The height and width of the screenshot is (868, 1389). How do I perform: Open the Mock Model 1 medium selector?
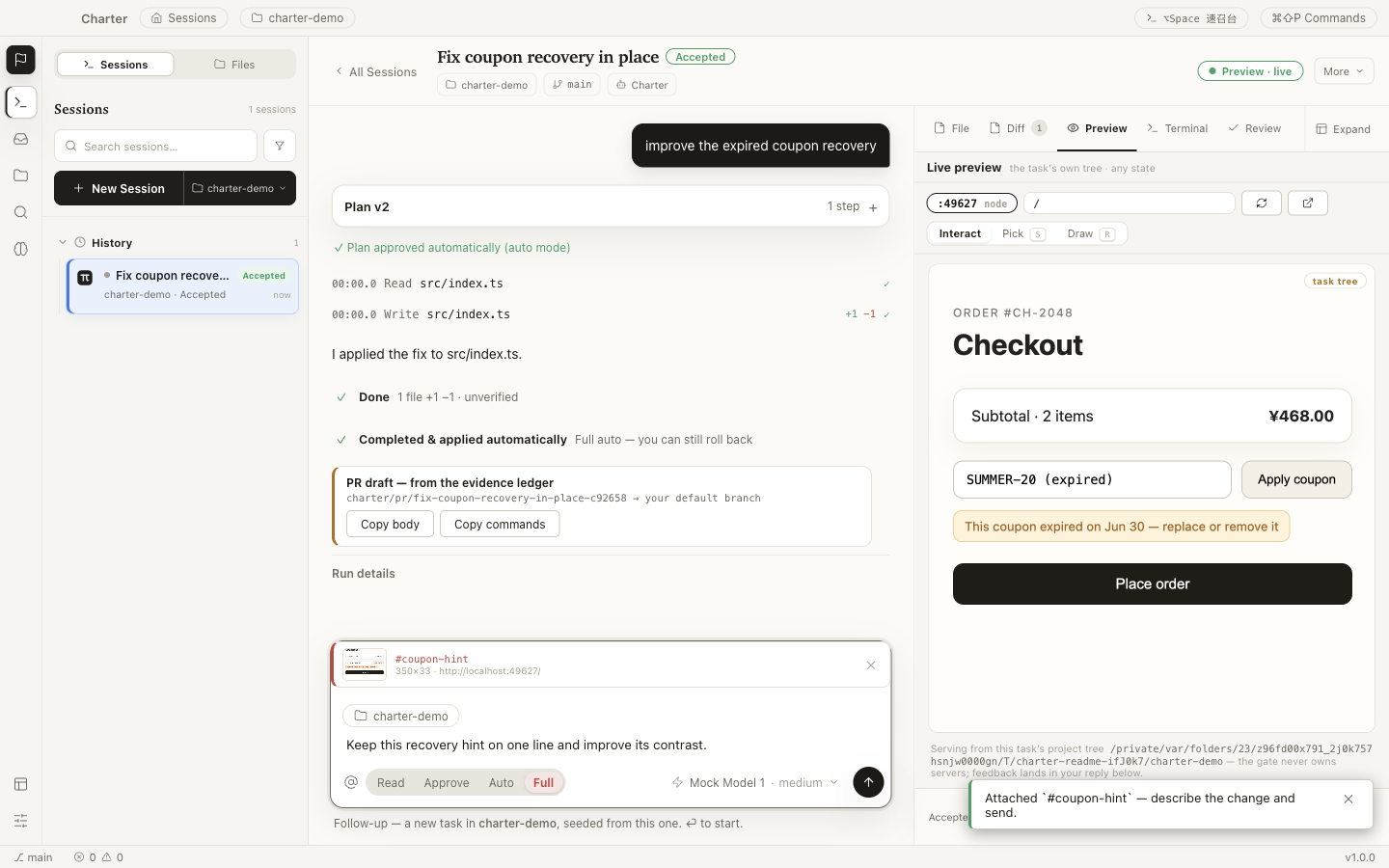click(754, 782)
